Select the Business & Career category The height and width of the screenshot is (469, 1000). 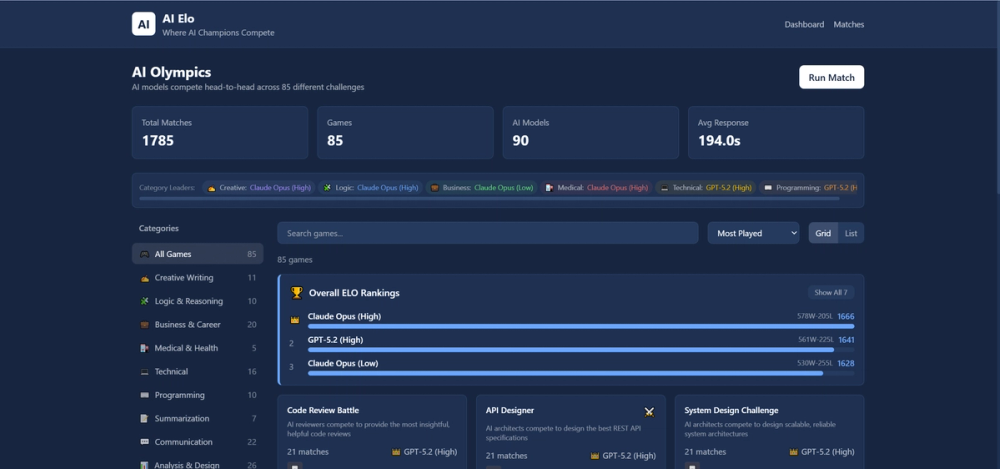tap(198, 324)
